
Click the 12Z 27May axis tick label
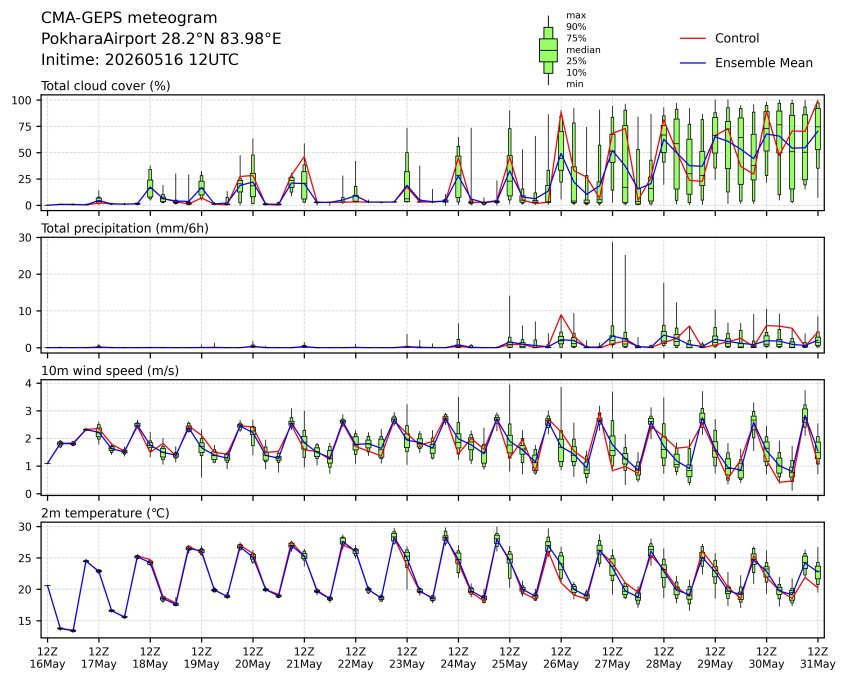[x=613, y=658]
